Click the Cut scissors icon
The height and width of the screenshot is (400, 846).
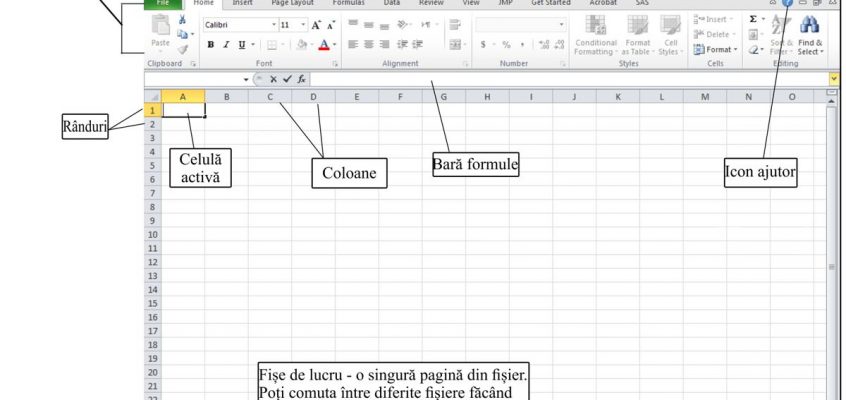(x=182, y=20)
